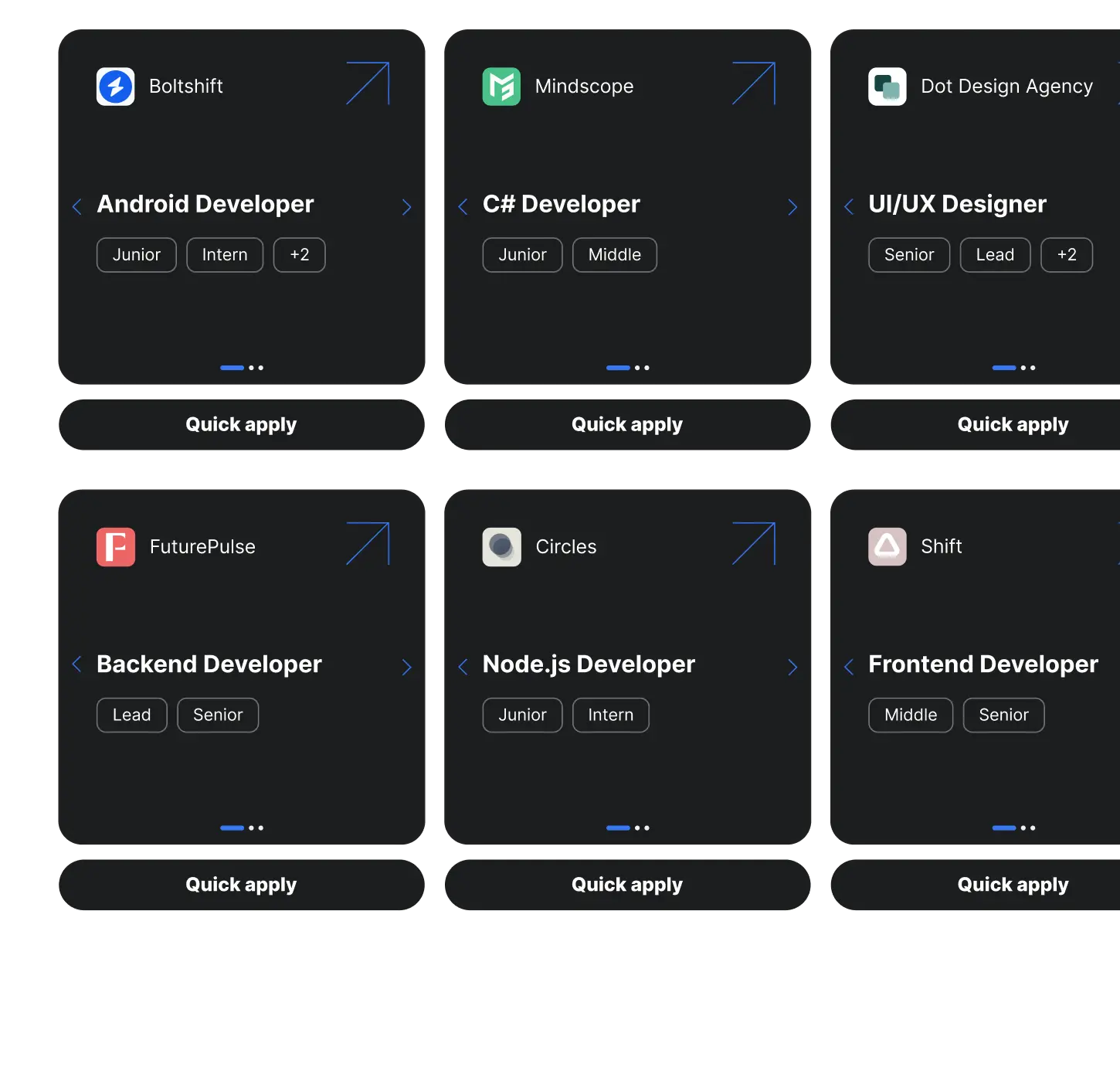The height and width of the screenshot is (1091, 1120).
Task: Show previous Frontend Developer slide
Action: point(849,668)
